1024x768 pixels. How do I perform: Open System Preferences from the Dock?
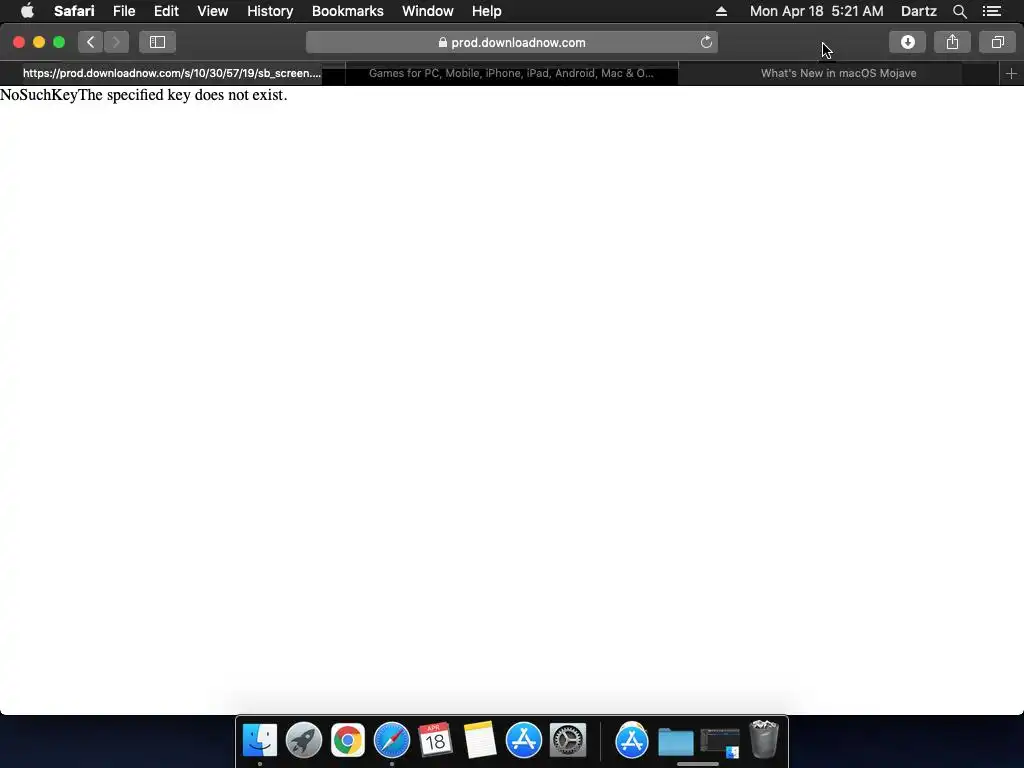coord(568,741)
